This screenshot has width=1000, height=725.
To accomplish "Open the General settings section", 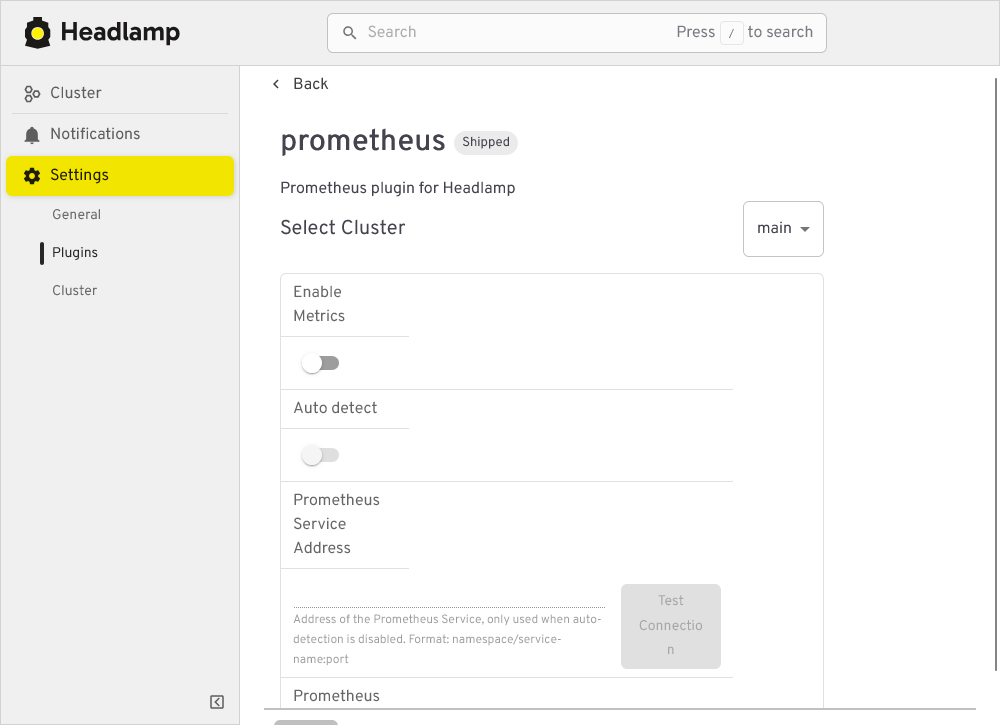I will coord(76,214).
